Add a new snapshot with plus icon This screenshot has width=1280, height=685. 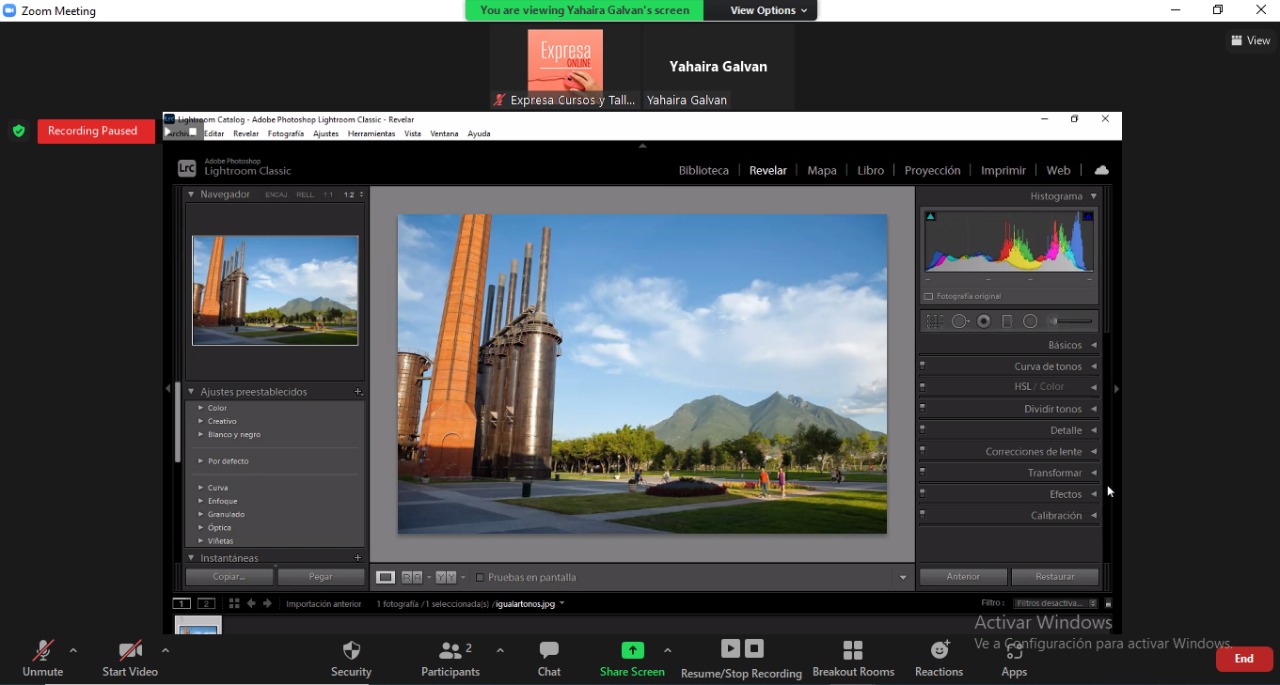tap(358, 558)
